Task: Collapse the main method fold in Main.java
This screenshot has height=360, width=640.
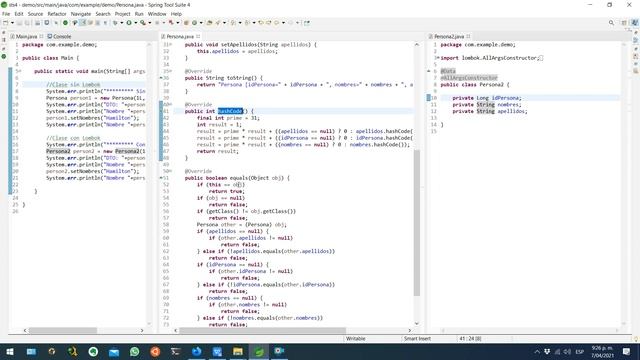Action: 20,71
